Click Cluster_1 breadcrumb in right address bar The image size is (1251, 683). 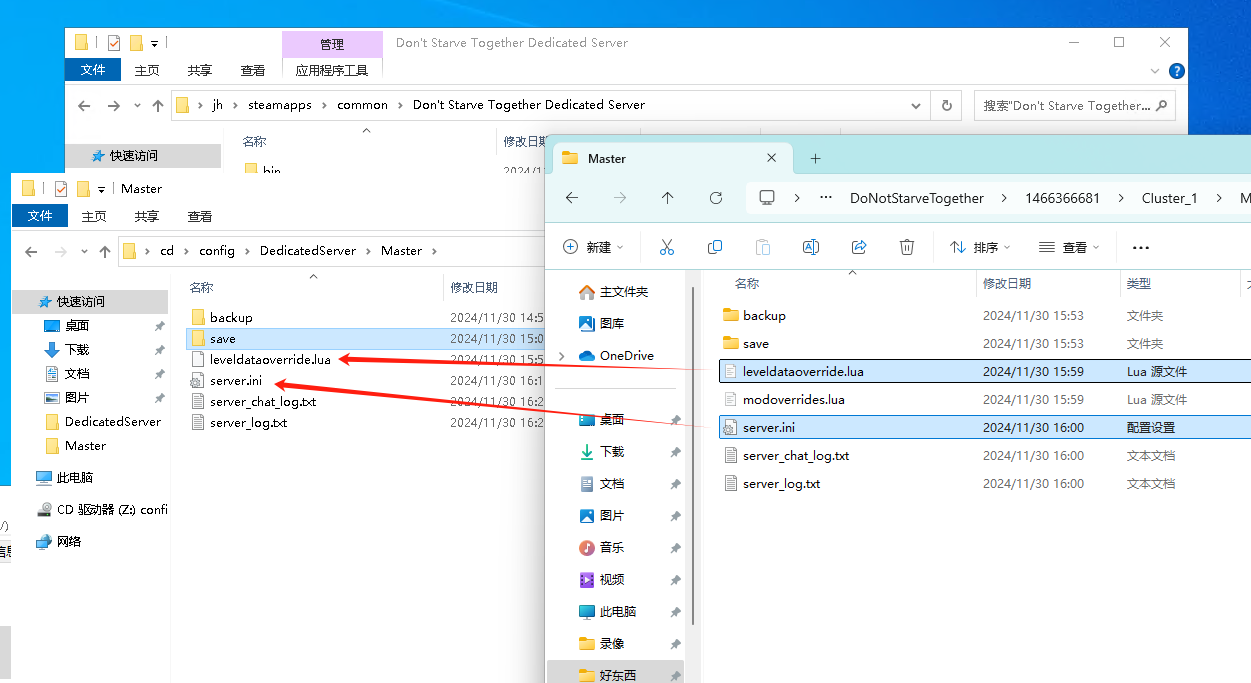click(x=1169, y=198)
